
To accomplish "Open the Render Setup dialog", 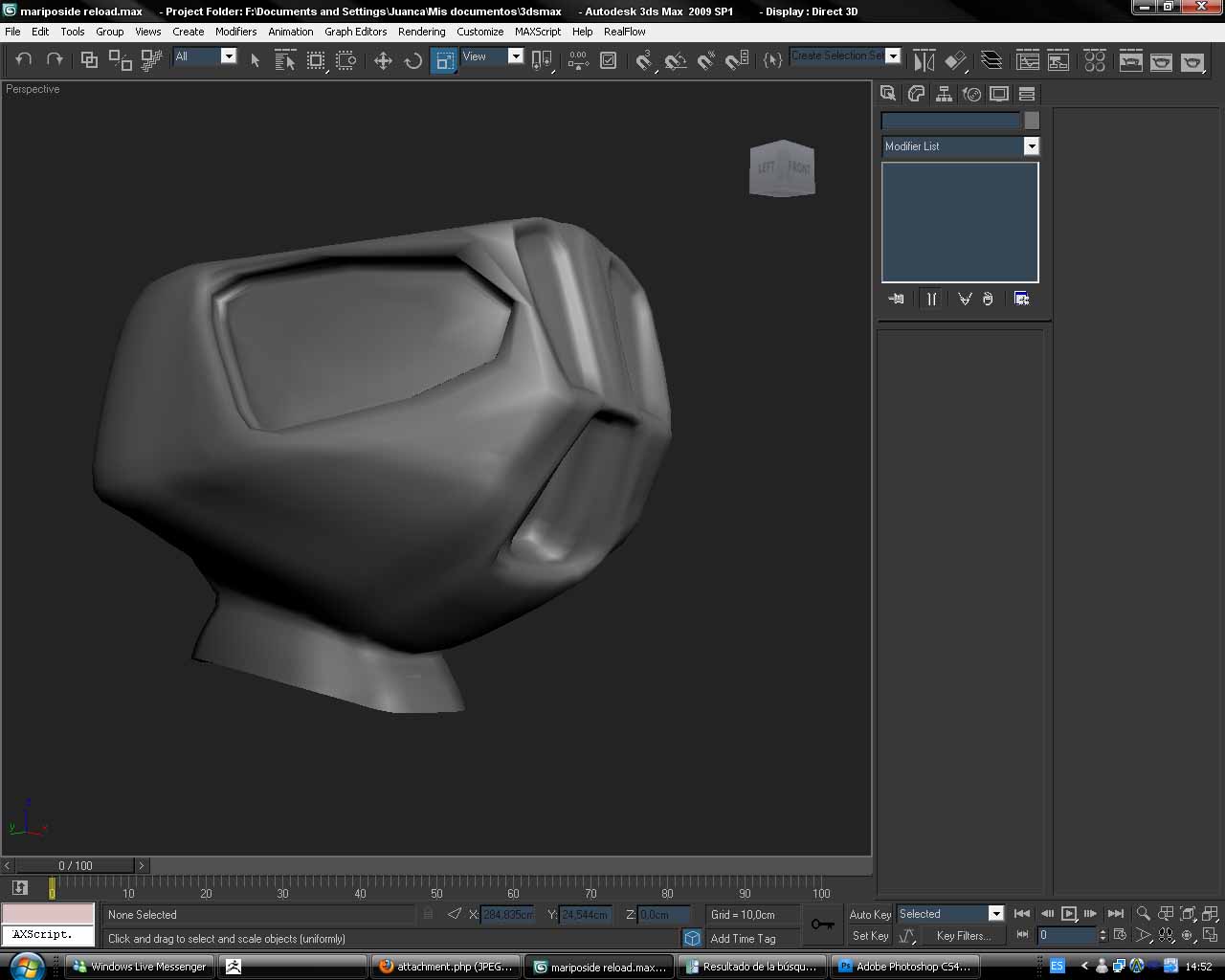I will [1130, 59].
